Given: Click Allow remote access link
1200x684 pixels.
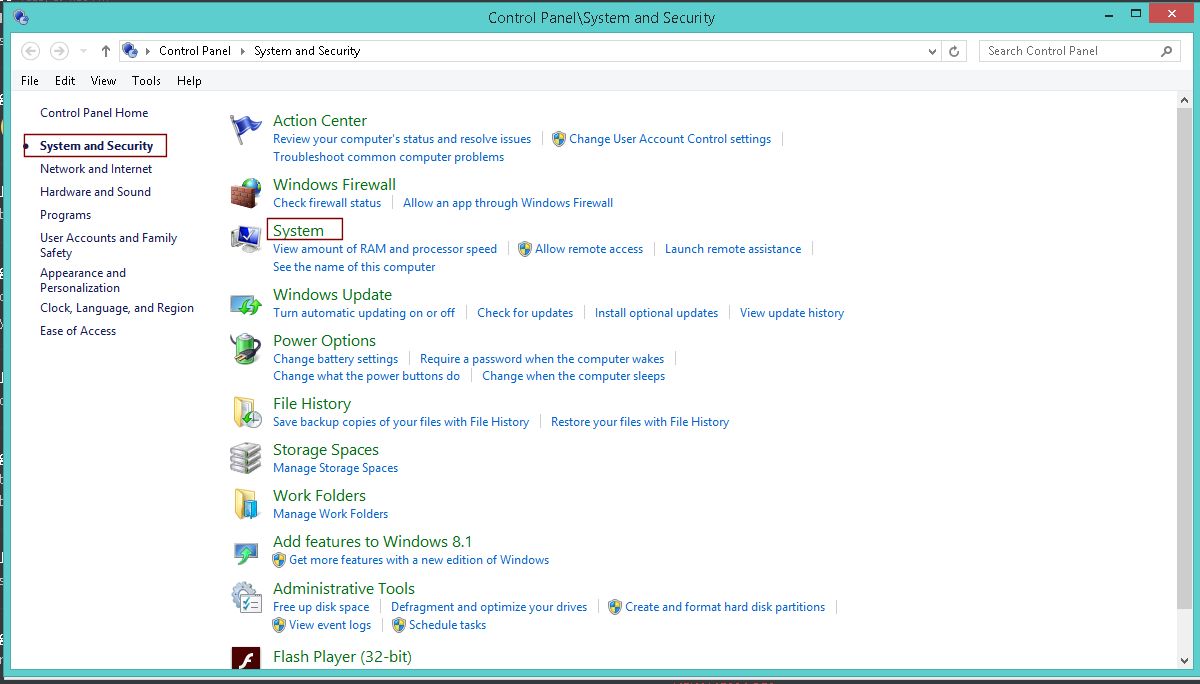Looking at the screenshot, I should pos(589,249).
